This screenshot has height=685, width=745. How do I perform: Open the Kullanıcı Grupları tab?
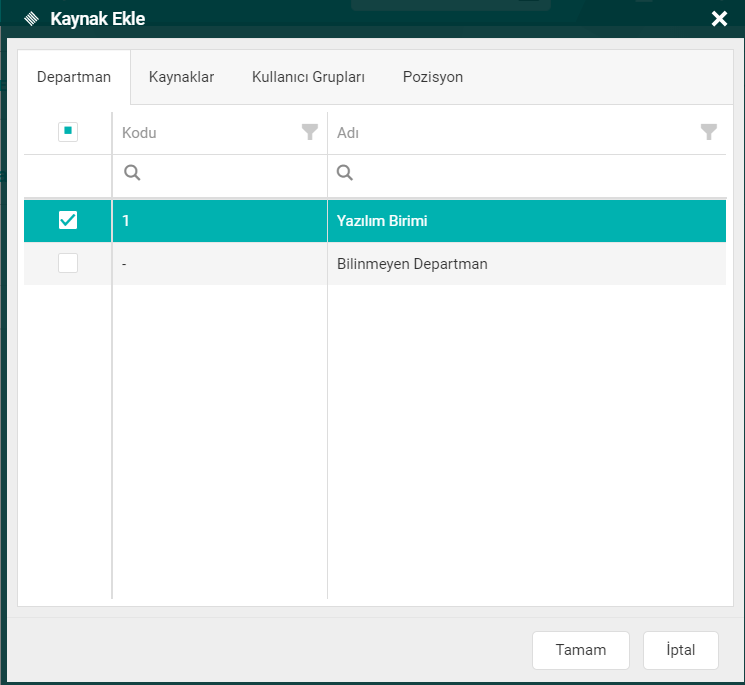[308, 77]
